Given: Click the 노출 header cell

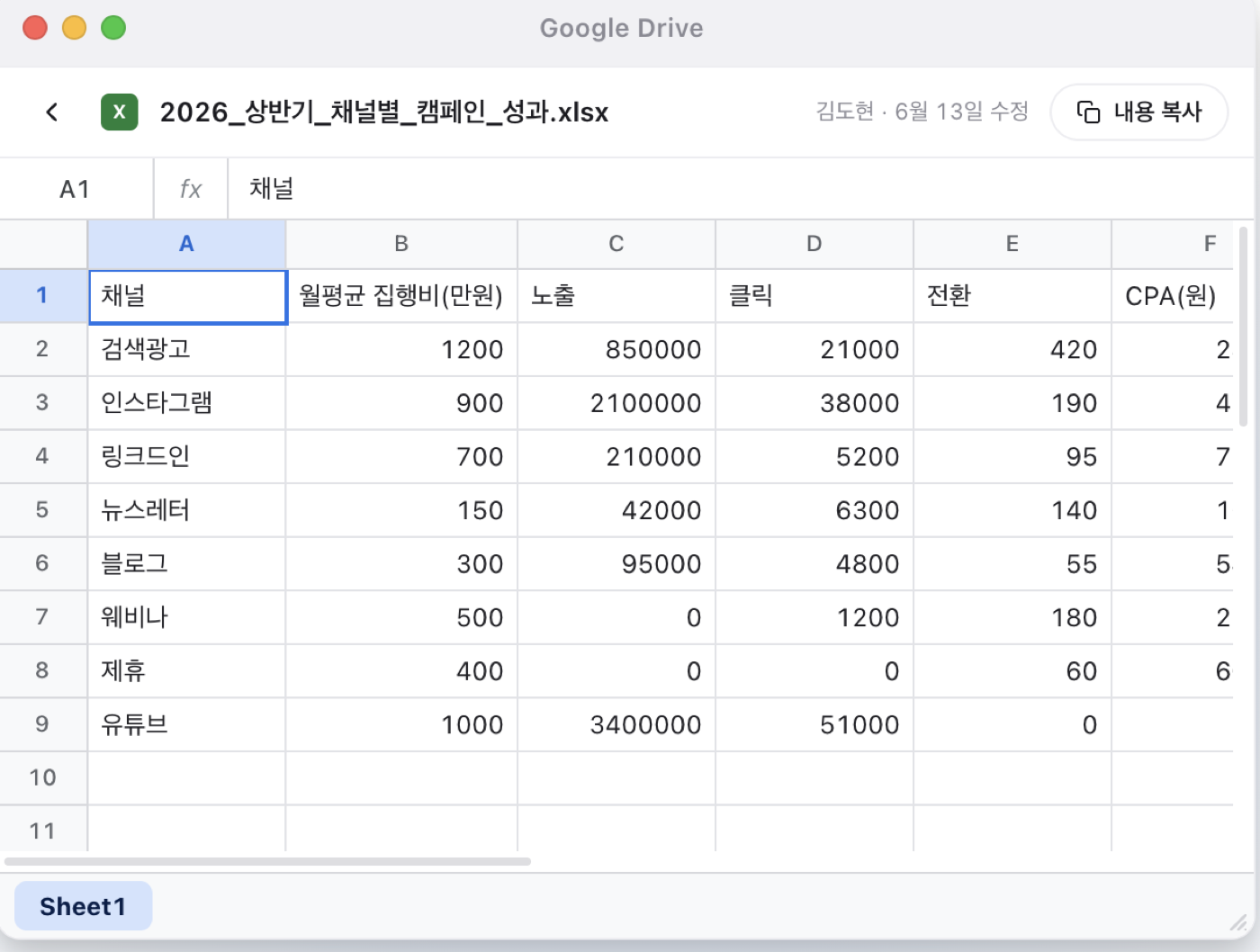Looking at the screenshot, I should pyautogui.click(x=616, y=296).
